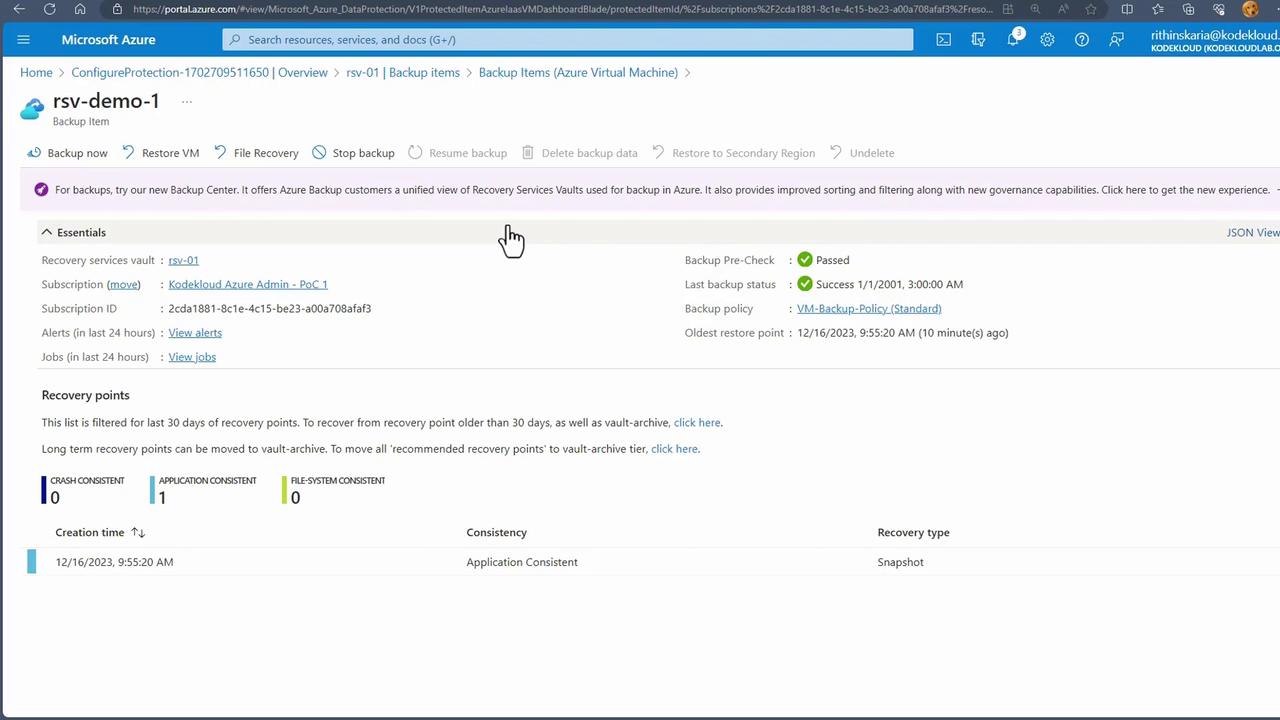
Task: Open Directories and subscriptions filter icon
Action: [978, 40]
